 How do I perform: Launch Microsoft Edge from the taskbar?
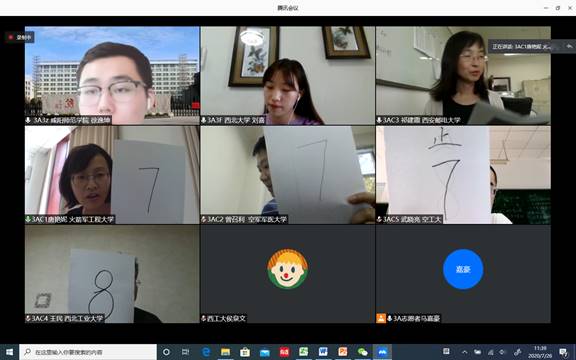pyautogui.click(x=206, y=352)
